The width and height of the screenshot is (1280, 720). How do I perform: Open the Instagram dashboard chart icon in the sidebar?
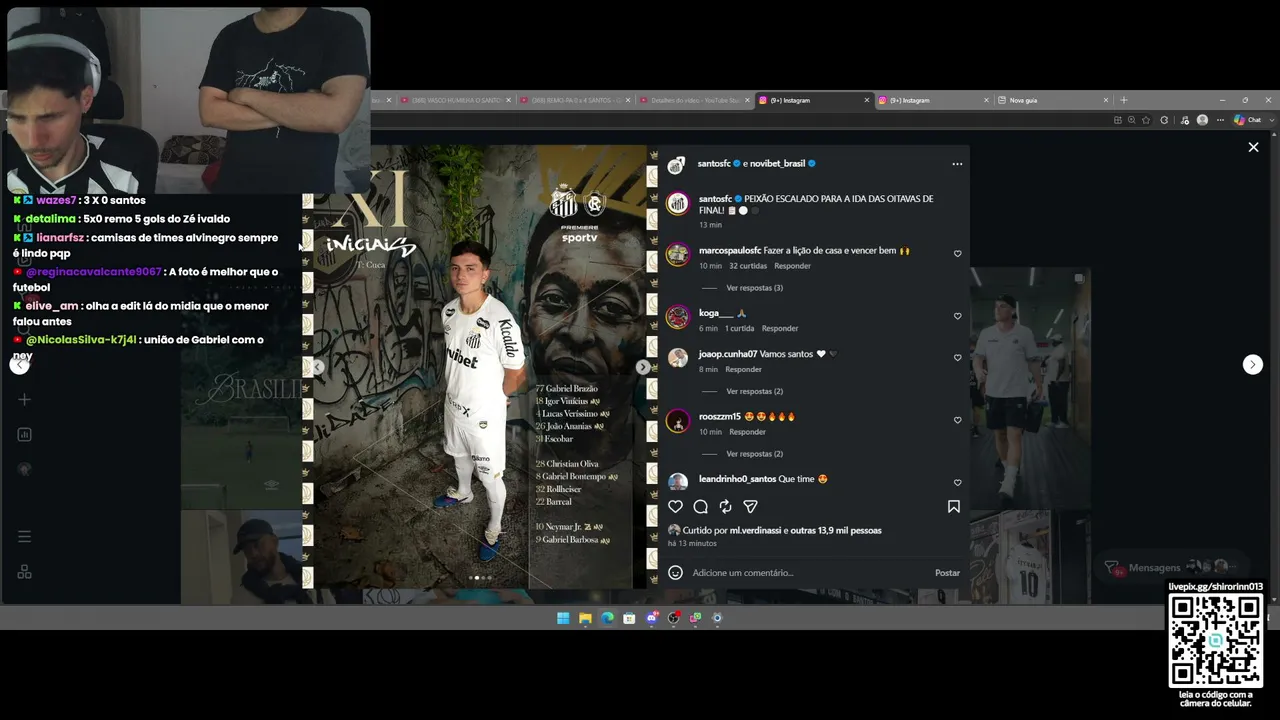(25, 435)
